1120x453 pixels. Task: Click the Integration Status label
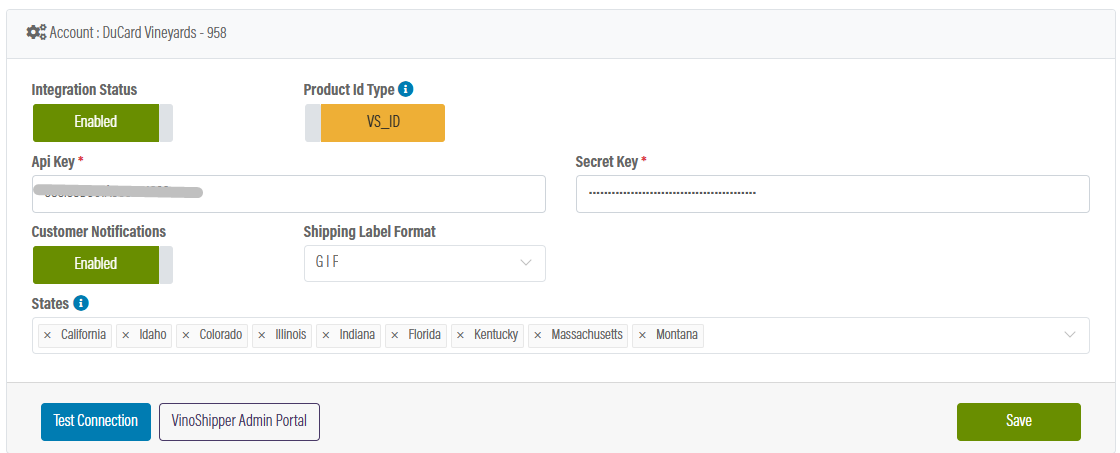[x=84, y=90]
